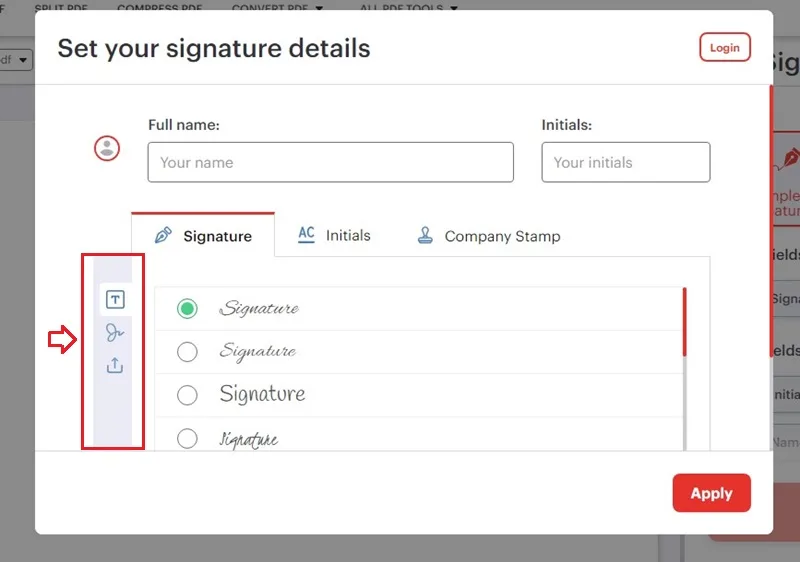Image resolution: width=800 pixels, height=562 pixels.
Task: Open the Company Stamp tab
Action: 489,236
